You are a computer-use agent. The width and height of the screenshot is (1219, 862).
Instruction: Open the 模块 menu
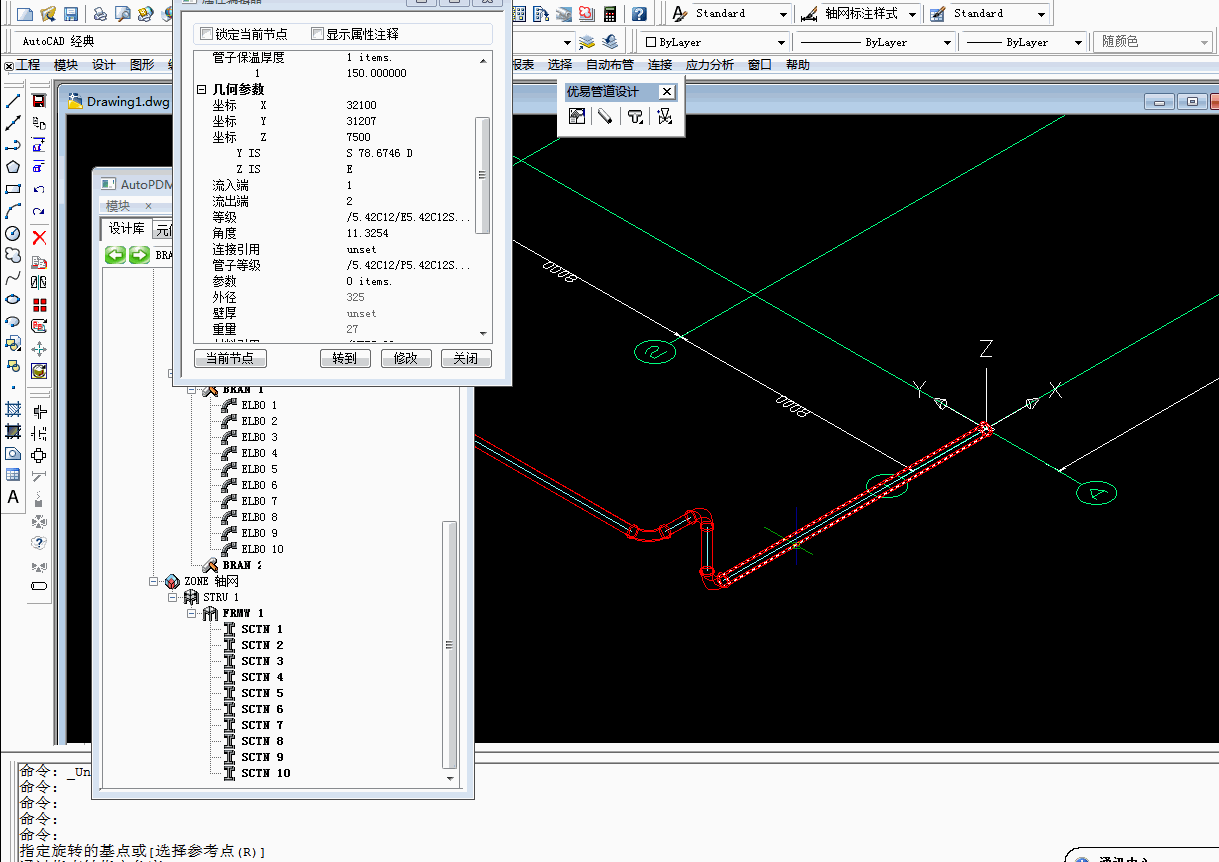[65, 65]
